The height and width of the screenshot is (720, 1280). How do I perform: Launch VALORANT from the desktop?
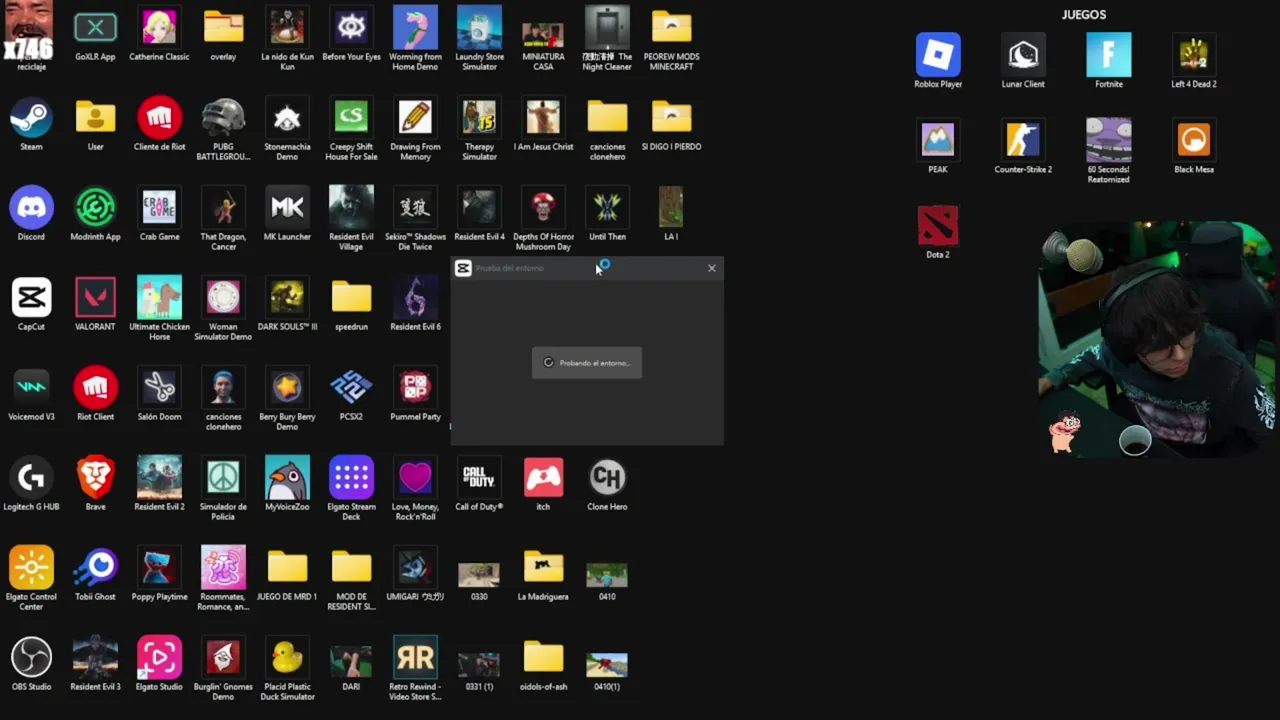point(95,298)
